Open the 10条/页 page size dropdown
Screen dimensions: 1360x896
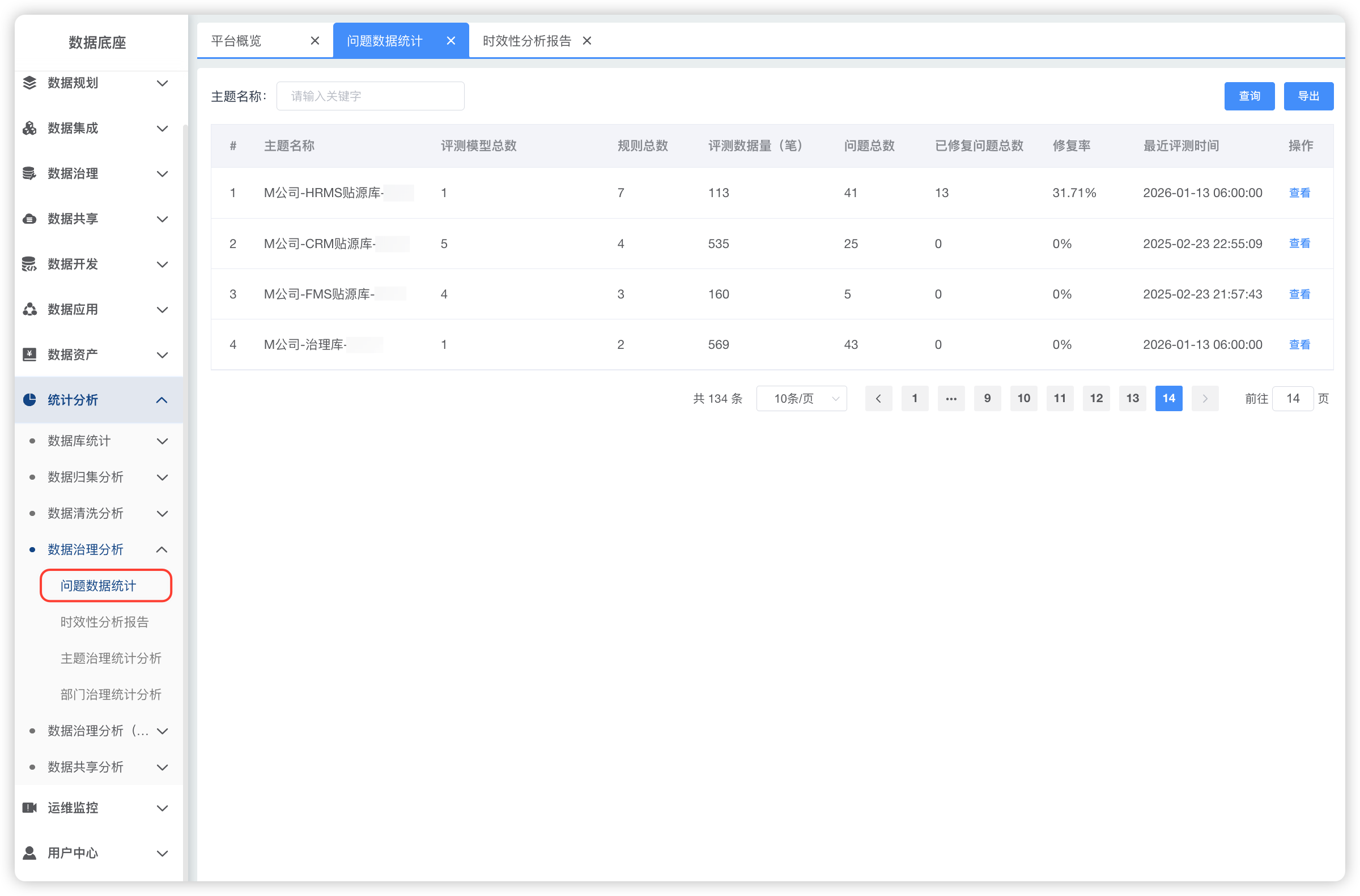(801, 398)
